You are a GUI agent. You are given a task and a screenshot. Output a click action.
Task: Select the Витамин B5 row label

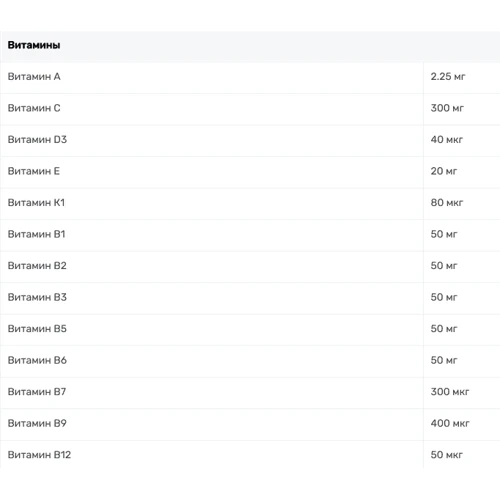[37, 329]
